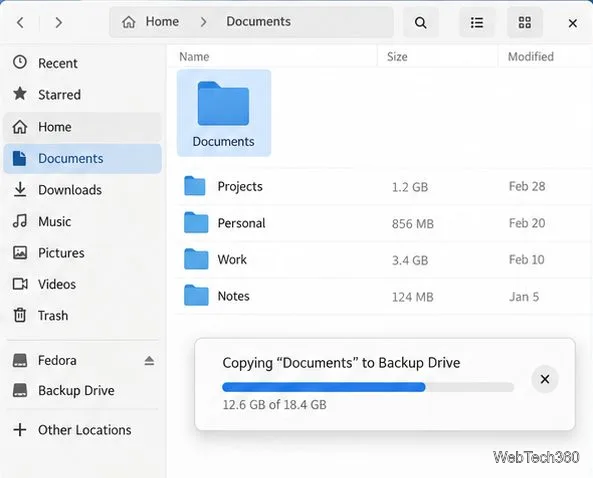Open Starred in the sidebar
593x478 pixels.
(82, 95)
